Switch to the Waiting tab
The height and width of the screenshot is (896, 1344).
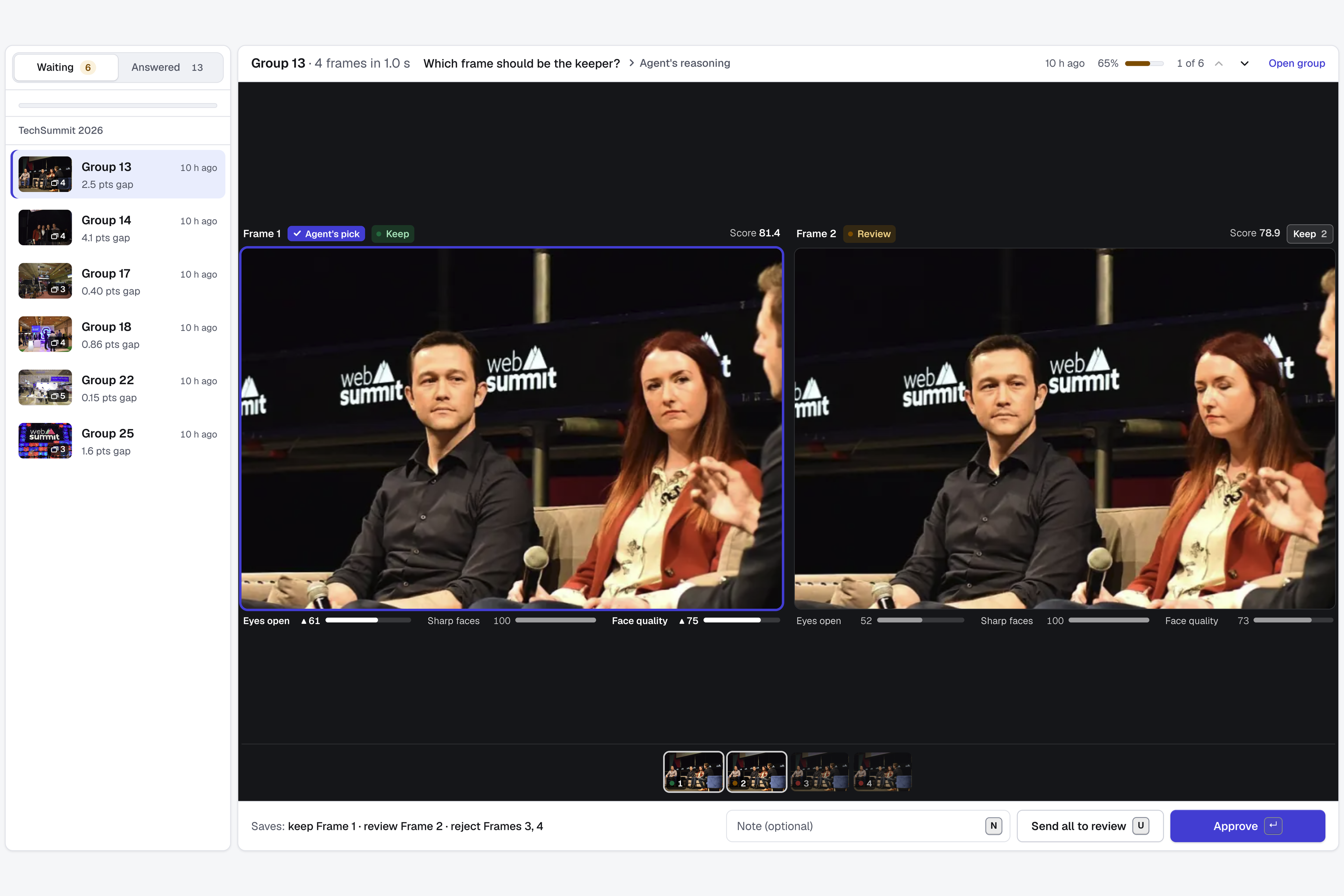click(x=66, y=68)
